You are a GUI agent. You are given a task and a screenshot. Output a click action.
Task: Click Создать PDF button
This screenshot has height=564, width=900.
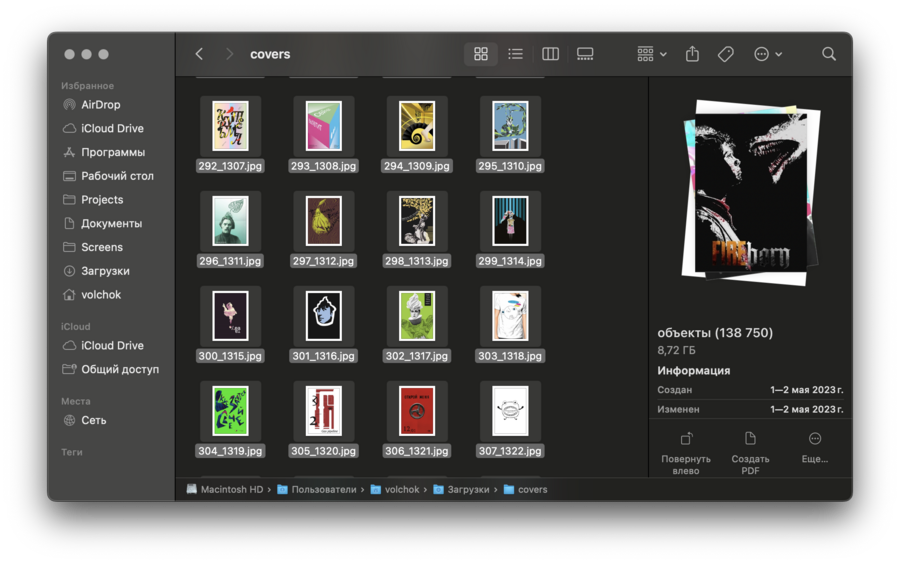coord(750,439)
